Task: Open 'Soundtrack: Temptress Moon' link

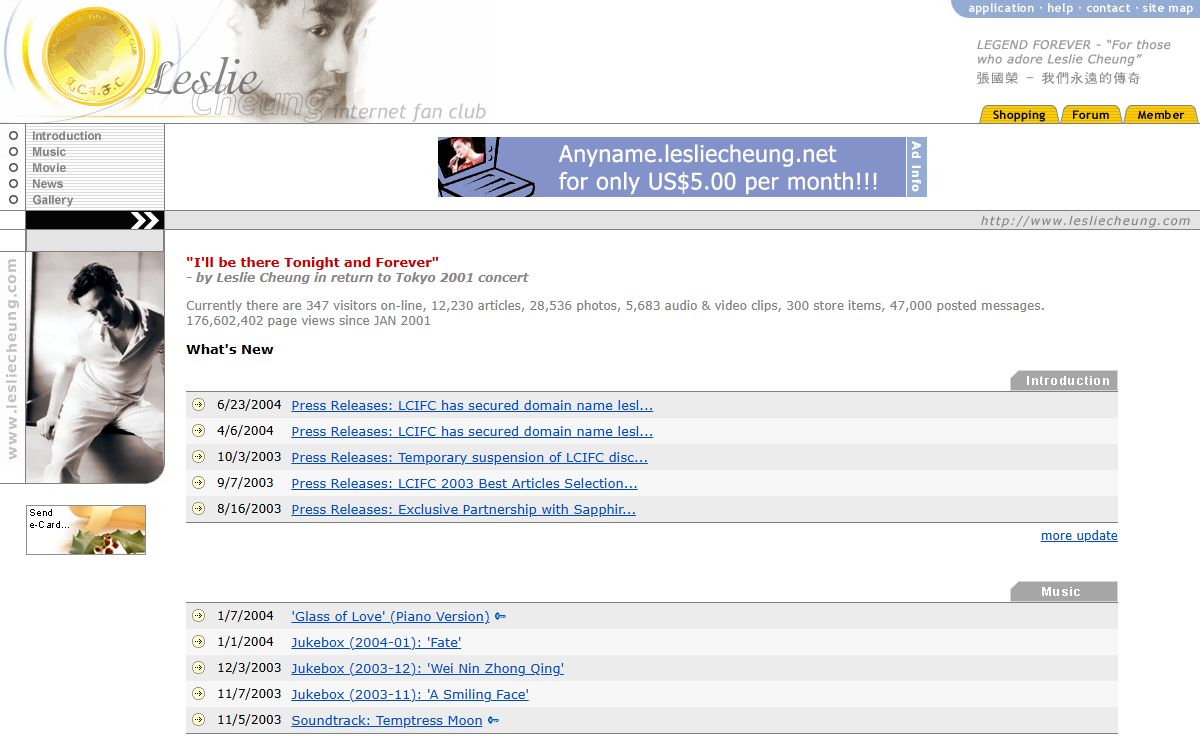Action: pyautogui.click(x=387, y=720)
